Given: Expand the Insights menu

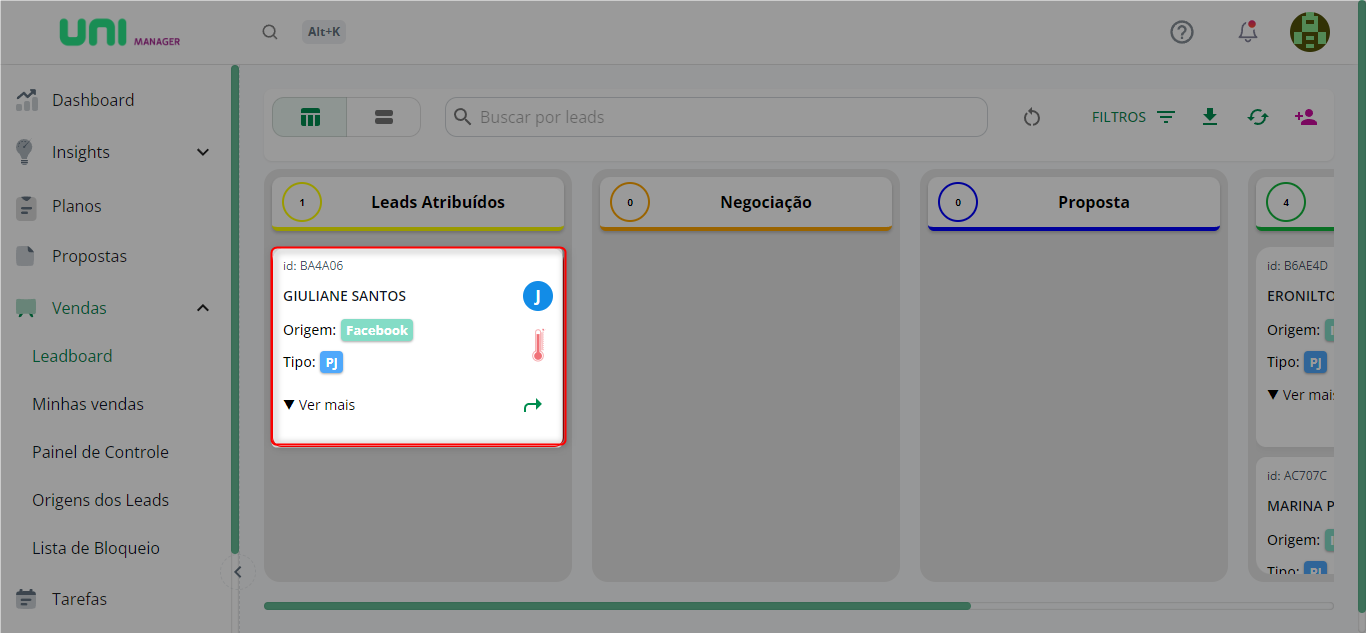Looking at the screenshot, I should point(203,152).
